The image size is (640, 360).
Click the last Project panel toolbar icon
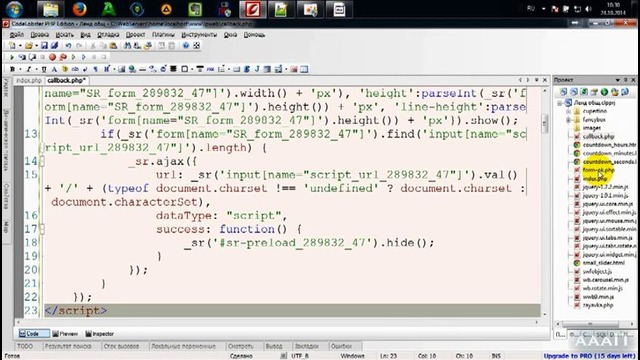(625, 92)
